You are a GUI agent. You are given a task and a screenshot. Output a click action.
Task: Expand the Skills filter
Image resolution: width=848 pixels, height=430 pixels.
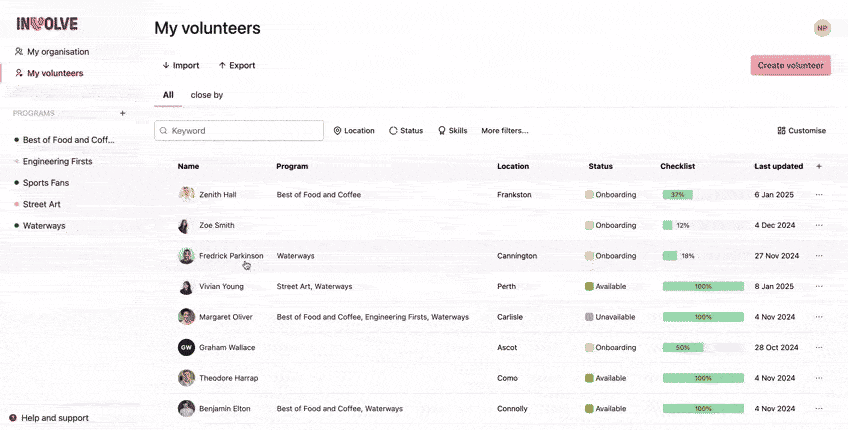tap(453, 131)
